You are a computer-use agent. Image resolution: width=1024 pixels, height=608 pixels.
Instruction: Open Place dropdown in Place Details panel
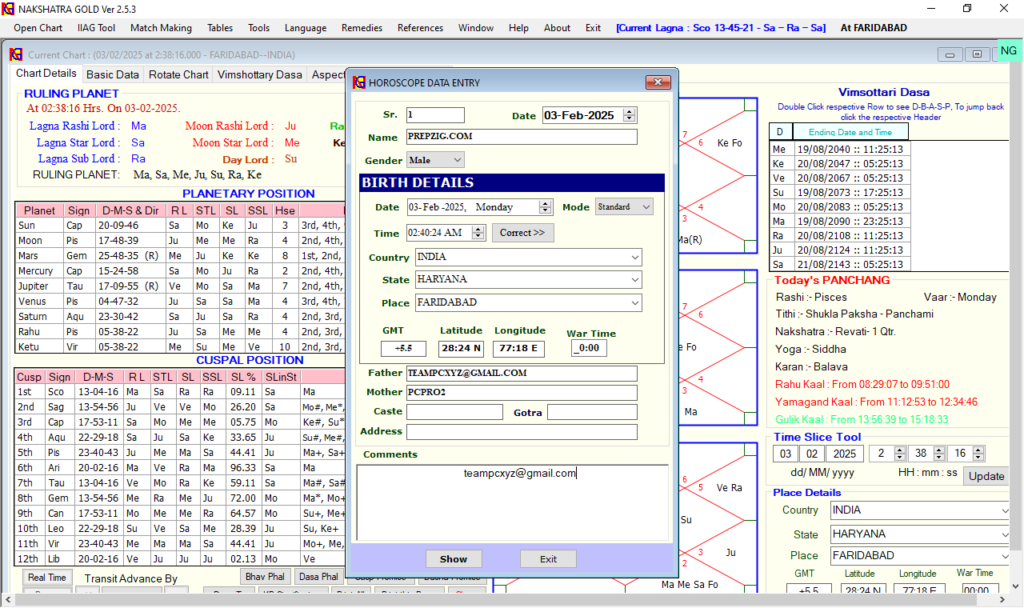(x=1004, y=556)
